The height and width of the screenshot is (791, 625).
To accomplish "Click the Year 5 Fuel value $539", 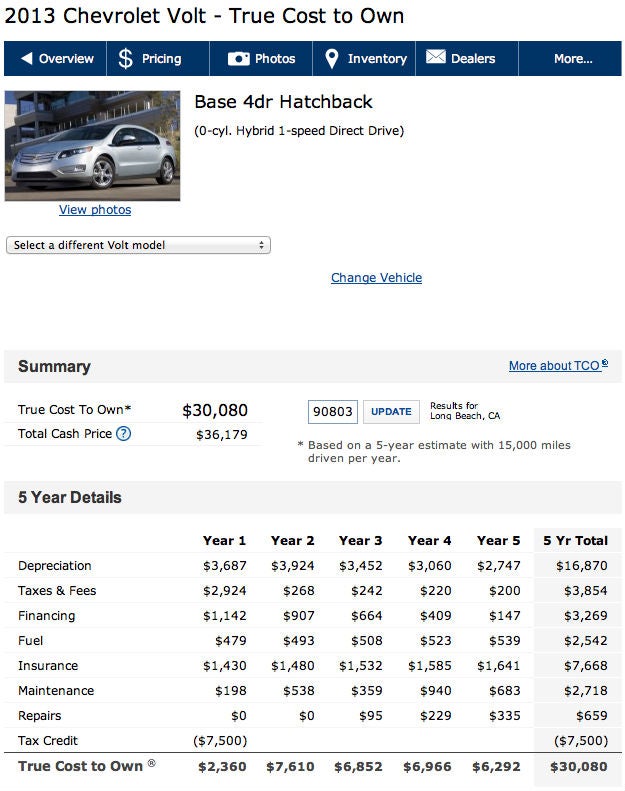I will click(504, 641).
